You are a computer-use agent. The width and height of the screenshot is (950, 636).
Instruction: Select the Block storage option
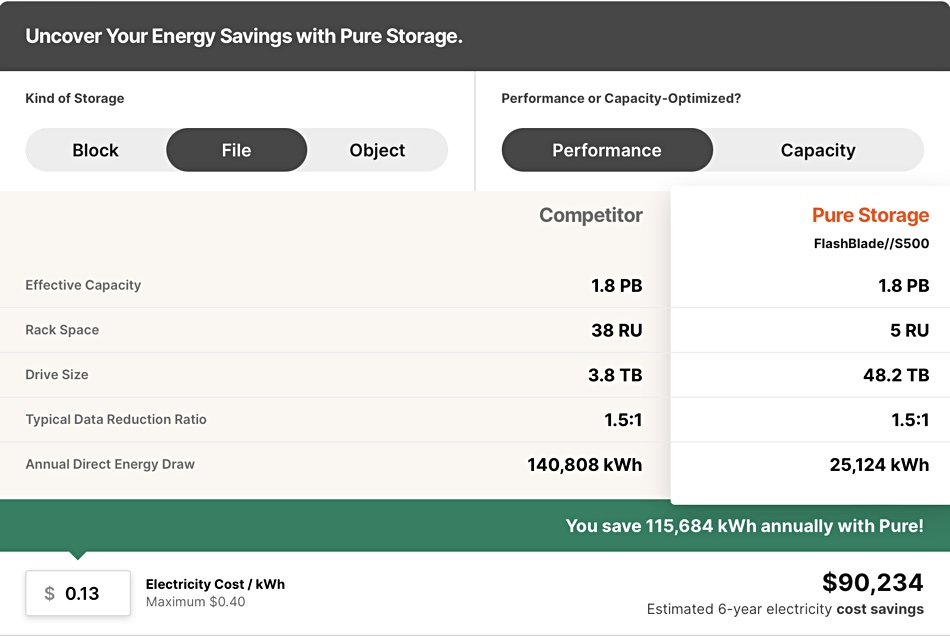(x=96, y=150)
